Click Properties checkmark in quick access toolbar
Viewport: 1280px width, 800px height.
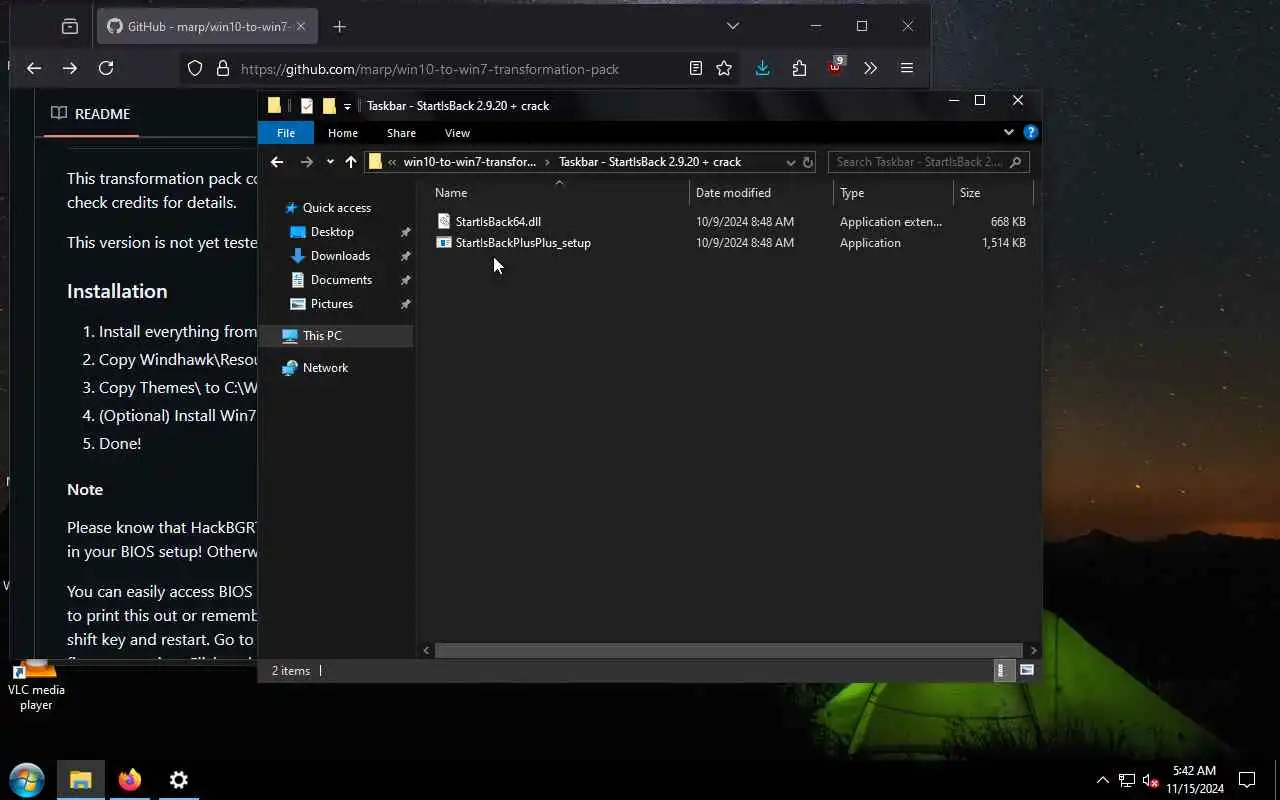click(307, 106)
